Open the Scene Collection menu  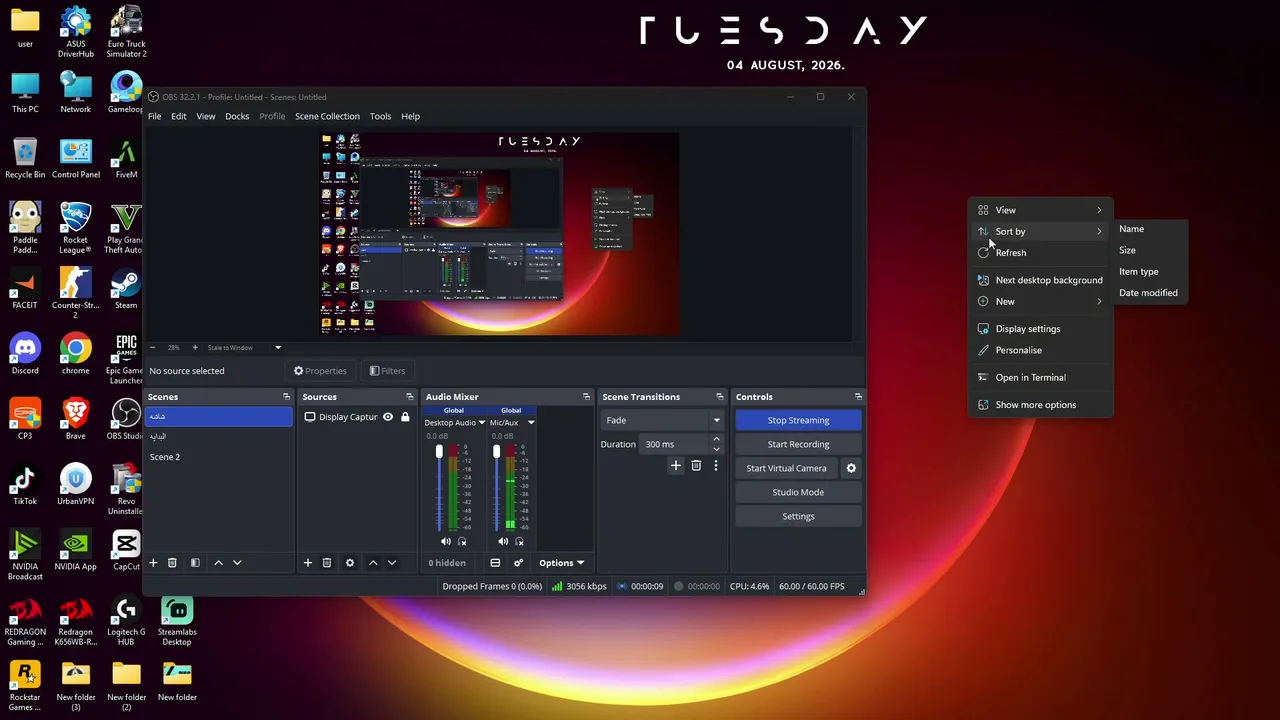(x=327, y=116)
